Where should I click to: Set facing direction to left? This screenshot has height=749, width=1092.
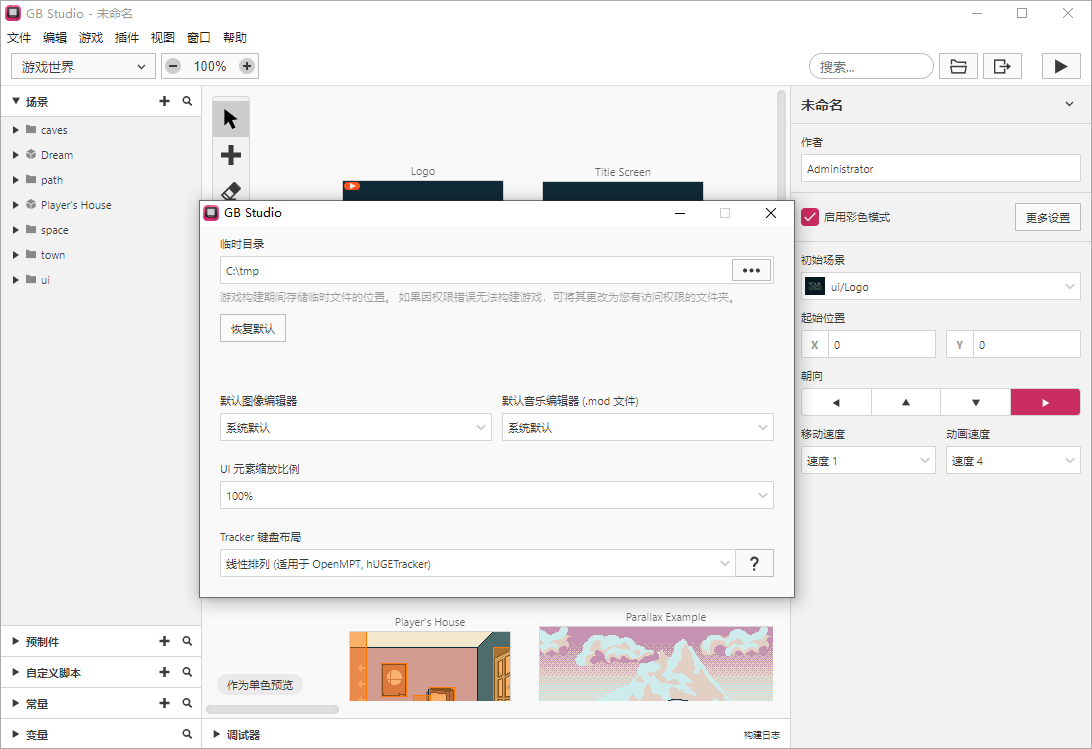[x=836, y=402]
